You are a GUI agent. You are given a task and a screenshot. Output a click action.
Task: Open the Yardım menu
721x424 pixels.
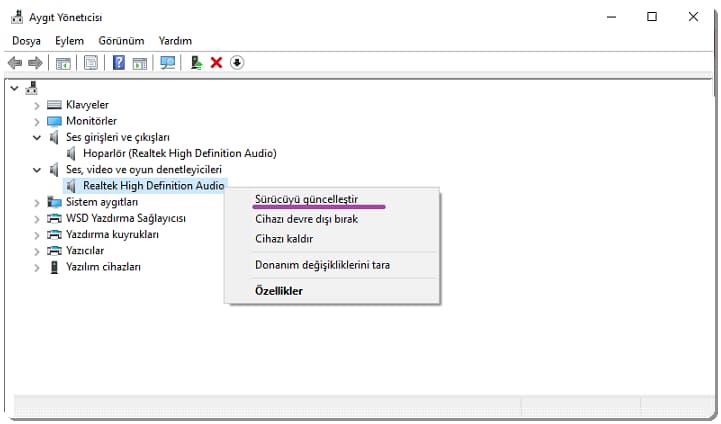coord(175,41)
